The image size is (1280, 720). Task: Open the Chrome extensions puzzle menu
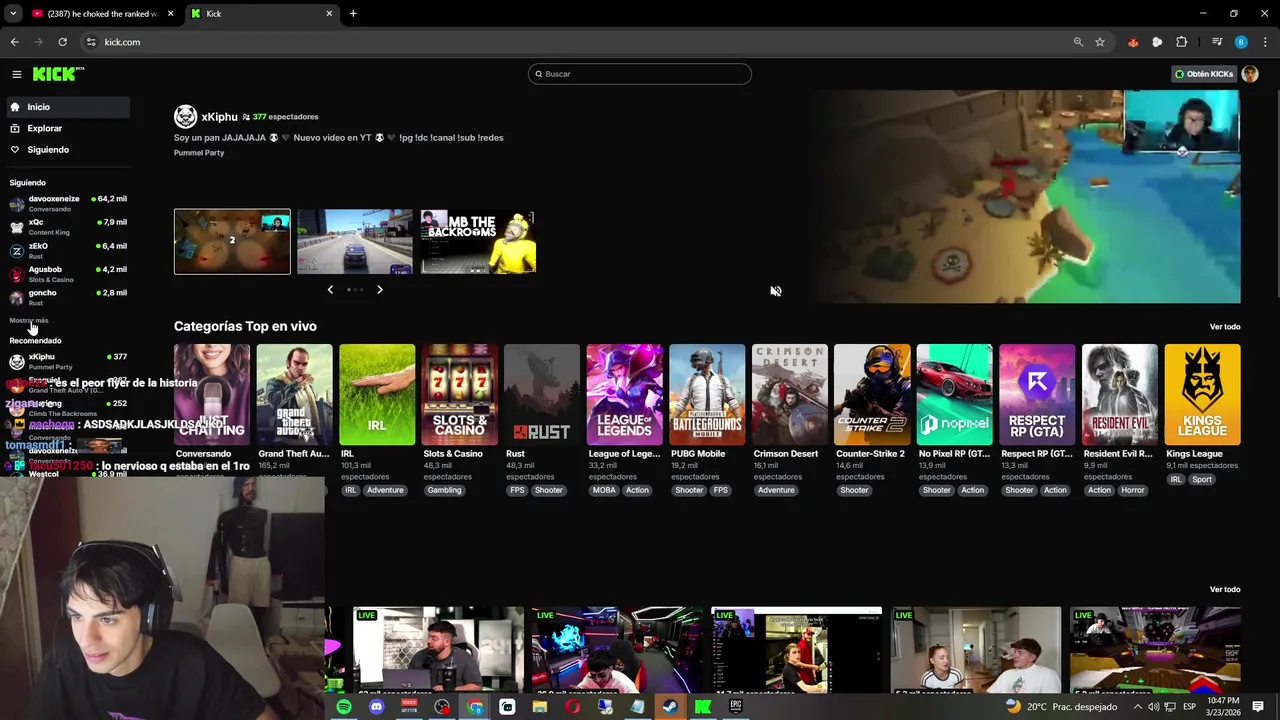click(1181, 42)
